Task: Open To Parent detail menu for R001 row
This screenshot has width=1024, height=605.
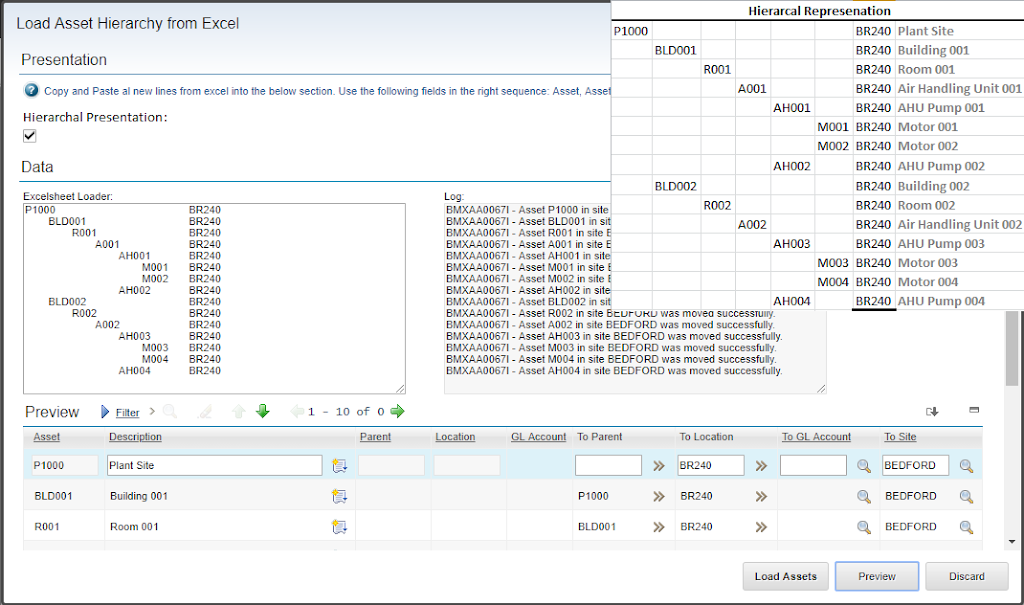Action: 659,527
